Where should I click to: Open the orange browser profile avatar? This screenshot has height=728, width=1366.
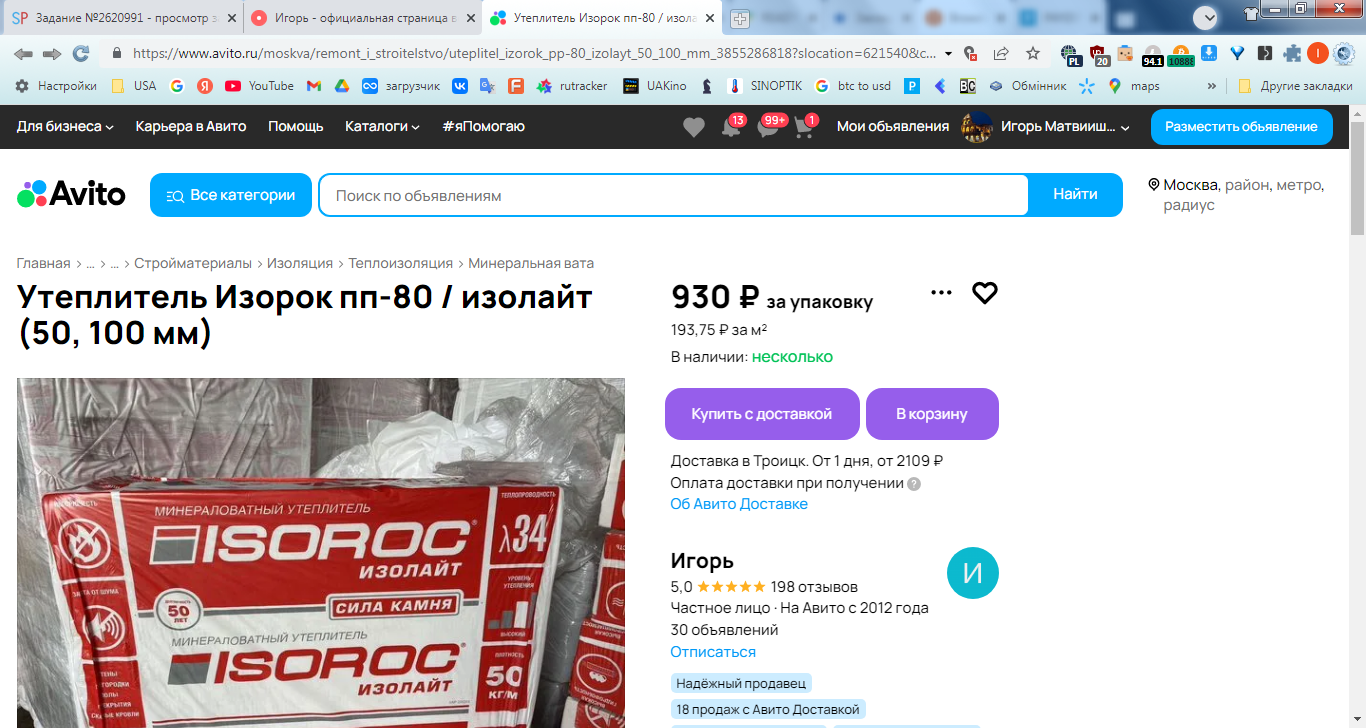point(1318,53)
